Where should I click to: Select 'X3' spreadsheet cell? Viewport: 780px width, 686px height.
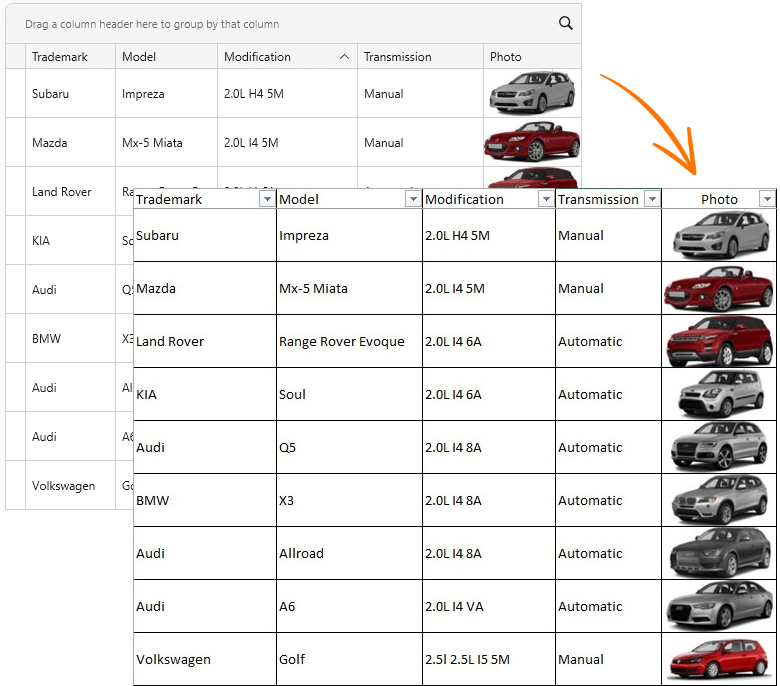pos(349,500)
